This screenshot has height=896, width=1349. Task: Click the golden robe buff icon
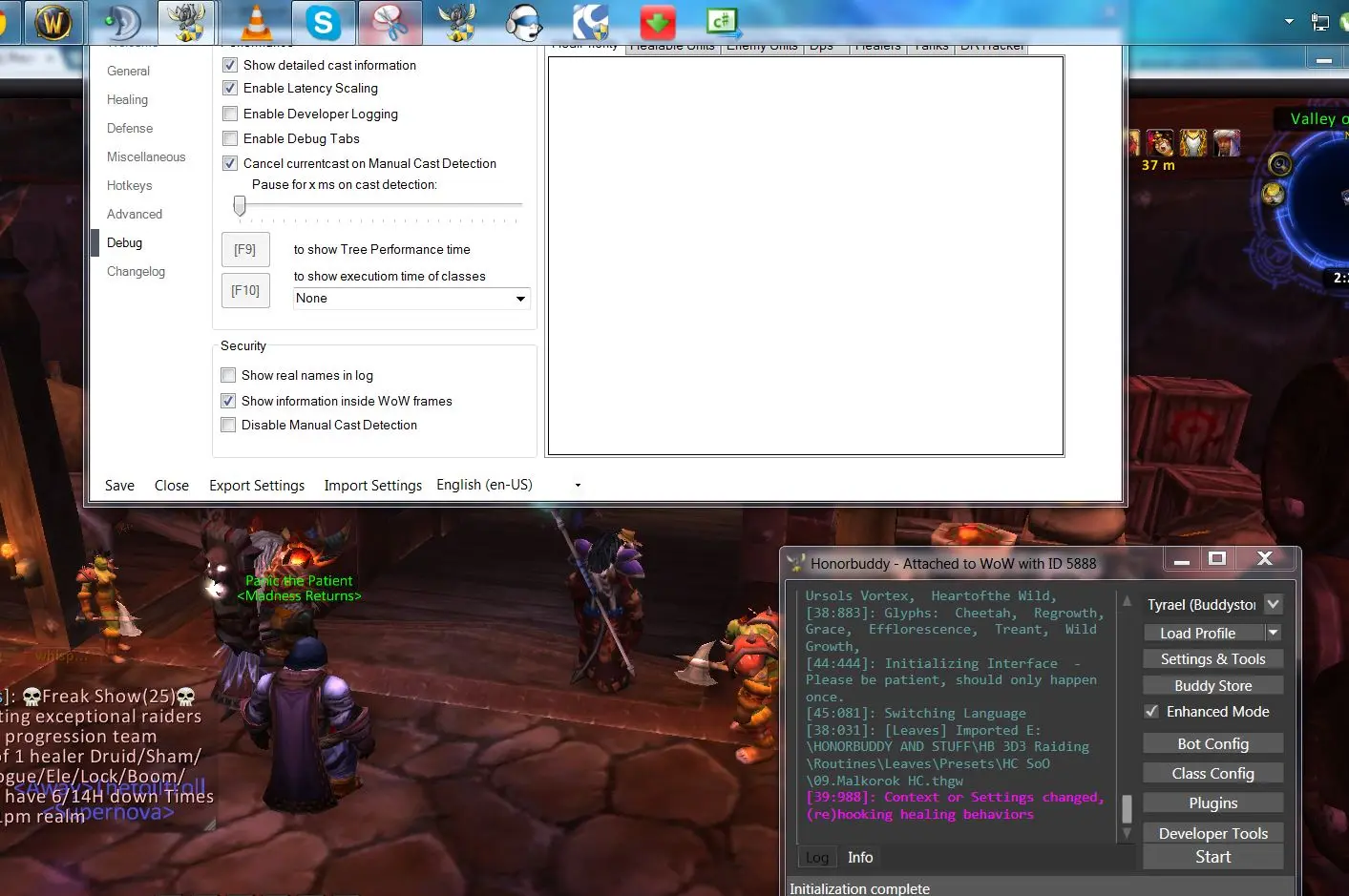[x=1193, y=143]
